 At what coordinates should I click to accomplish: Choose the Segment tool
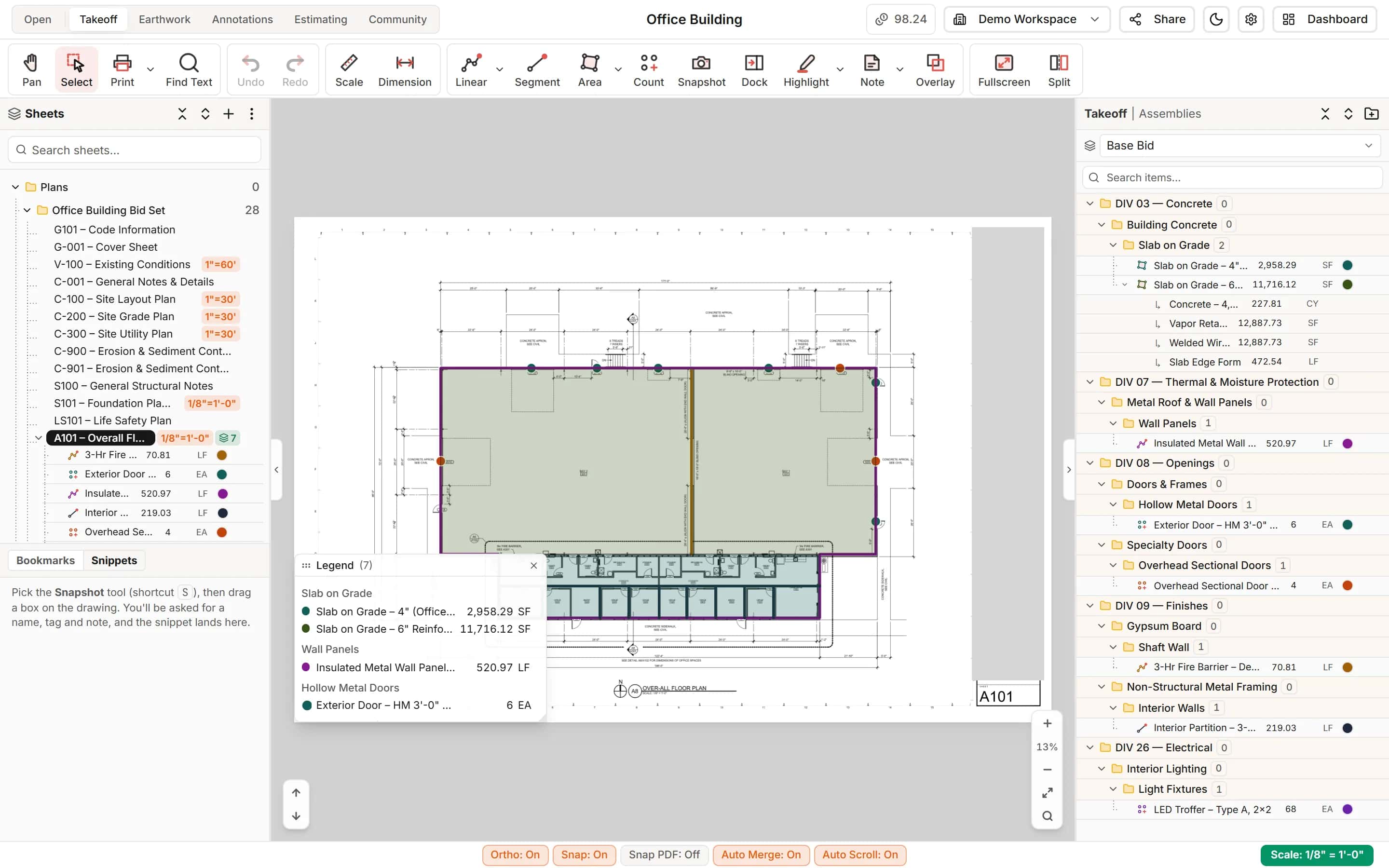[537, 70]
